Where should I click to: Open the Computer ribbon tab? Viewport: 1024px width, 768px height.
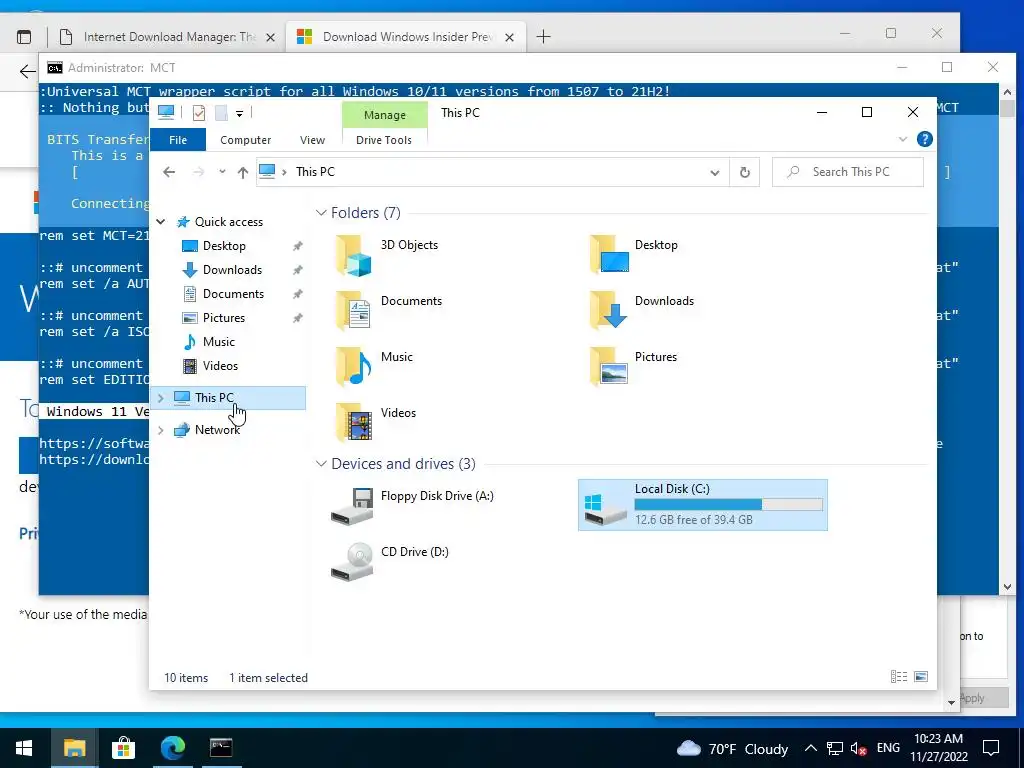pos(246,140)
